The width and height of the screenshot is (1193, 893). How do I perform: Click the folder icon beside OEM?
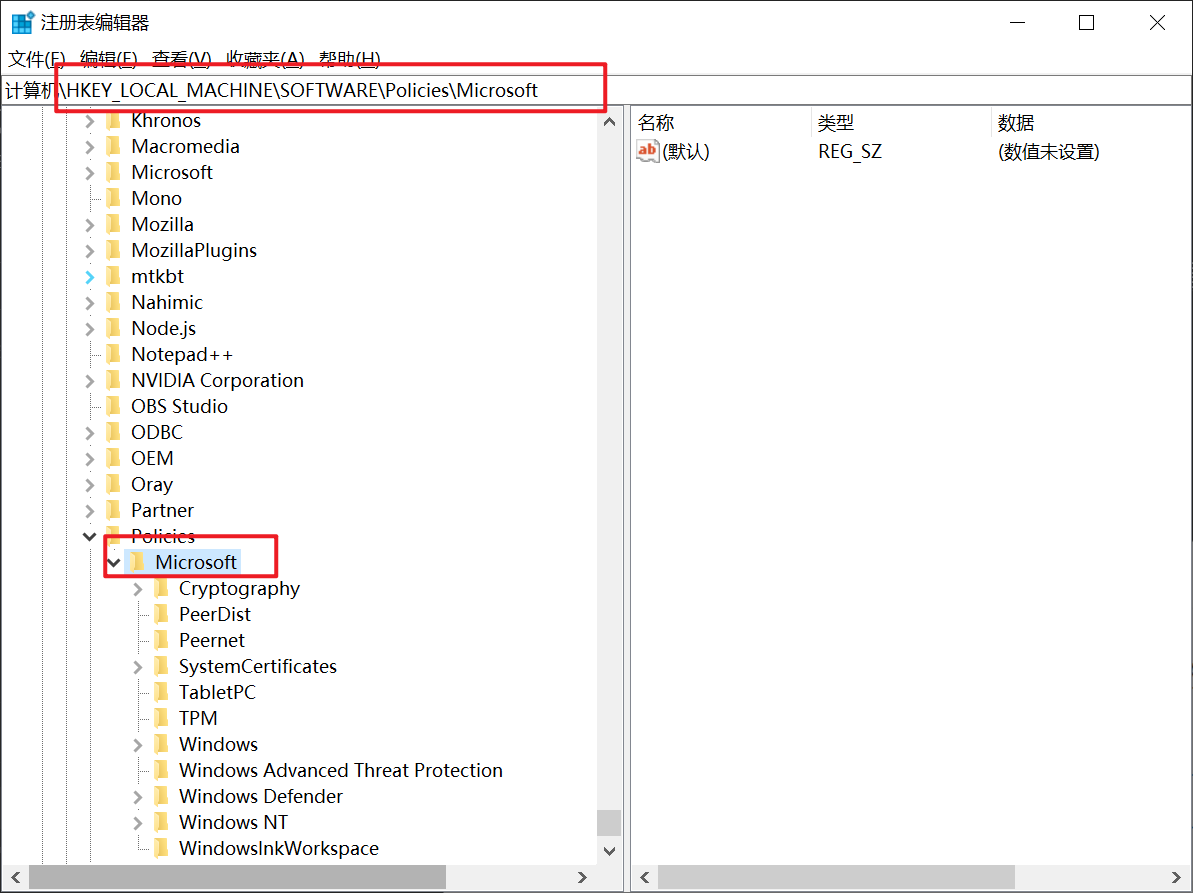point(113,459)
